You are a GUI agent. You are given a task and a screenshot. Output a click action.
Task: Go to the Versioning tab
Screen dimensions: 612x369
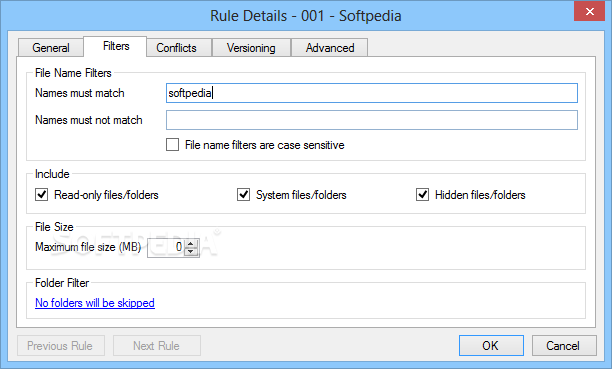click(x=251, y=48)
